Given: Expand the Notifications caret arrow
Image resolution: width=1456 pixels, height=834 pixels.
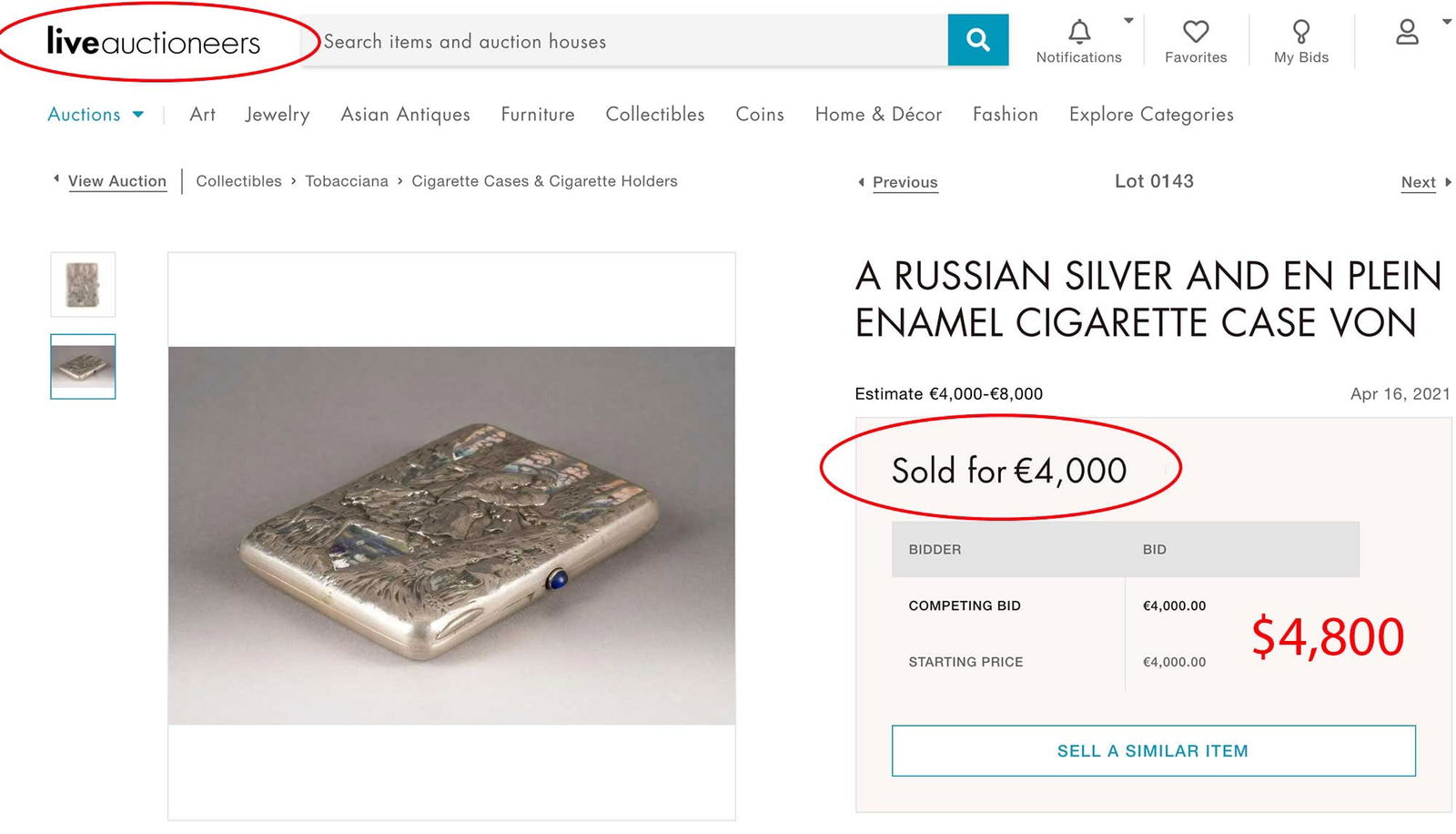Looking at the screenshot, I should click(1128, 18).
